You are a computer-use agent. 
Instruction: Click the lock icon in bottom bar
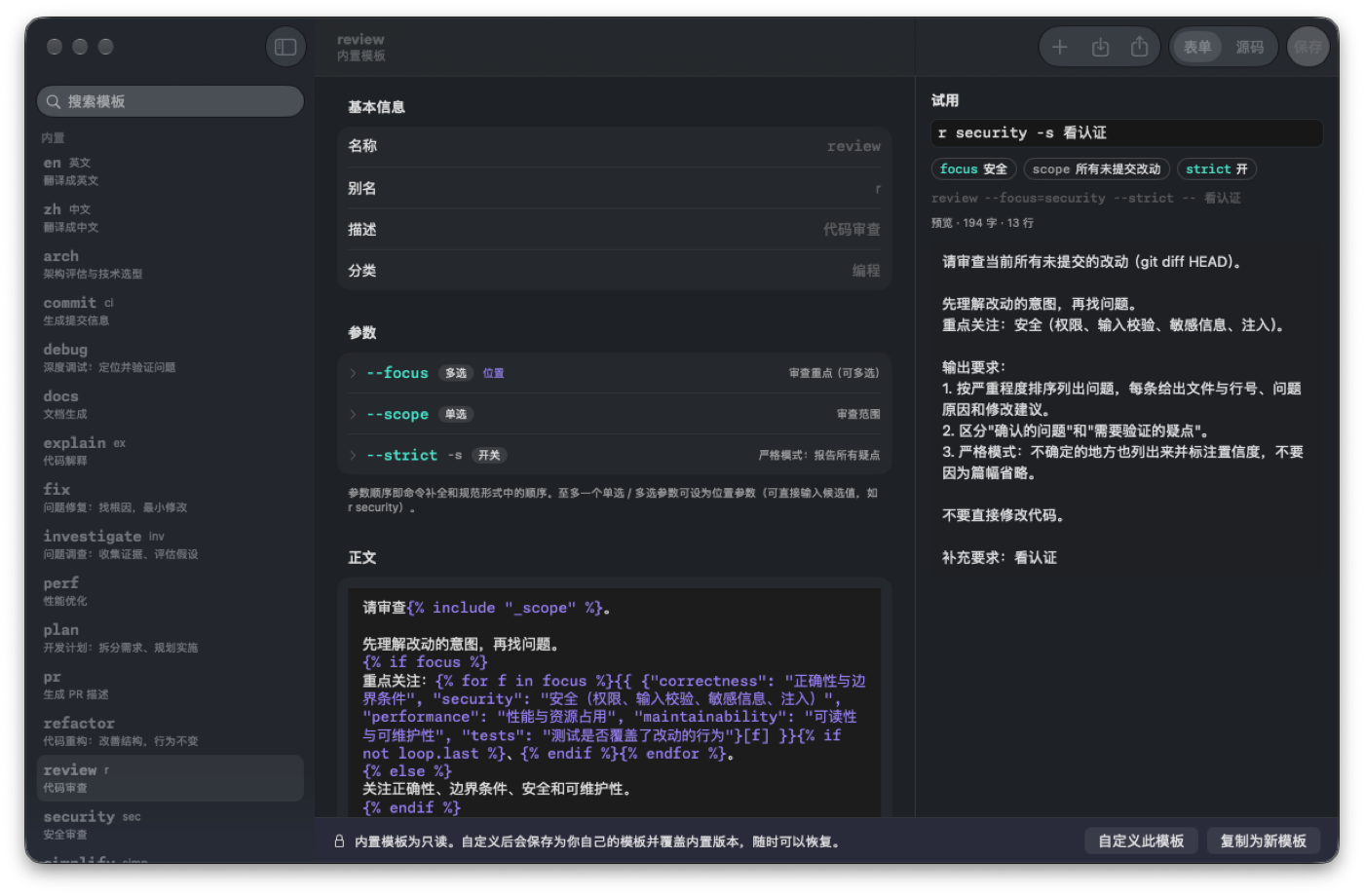tap(339, 841)
